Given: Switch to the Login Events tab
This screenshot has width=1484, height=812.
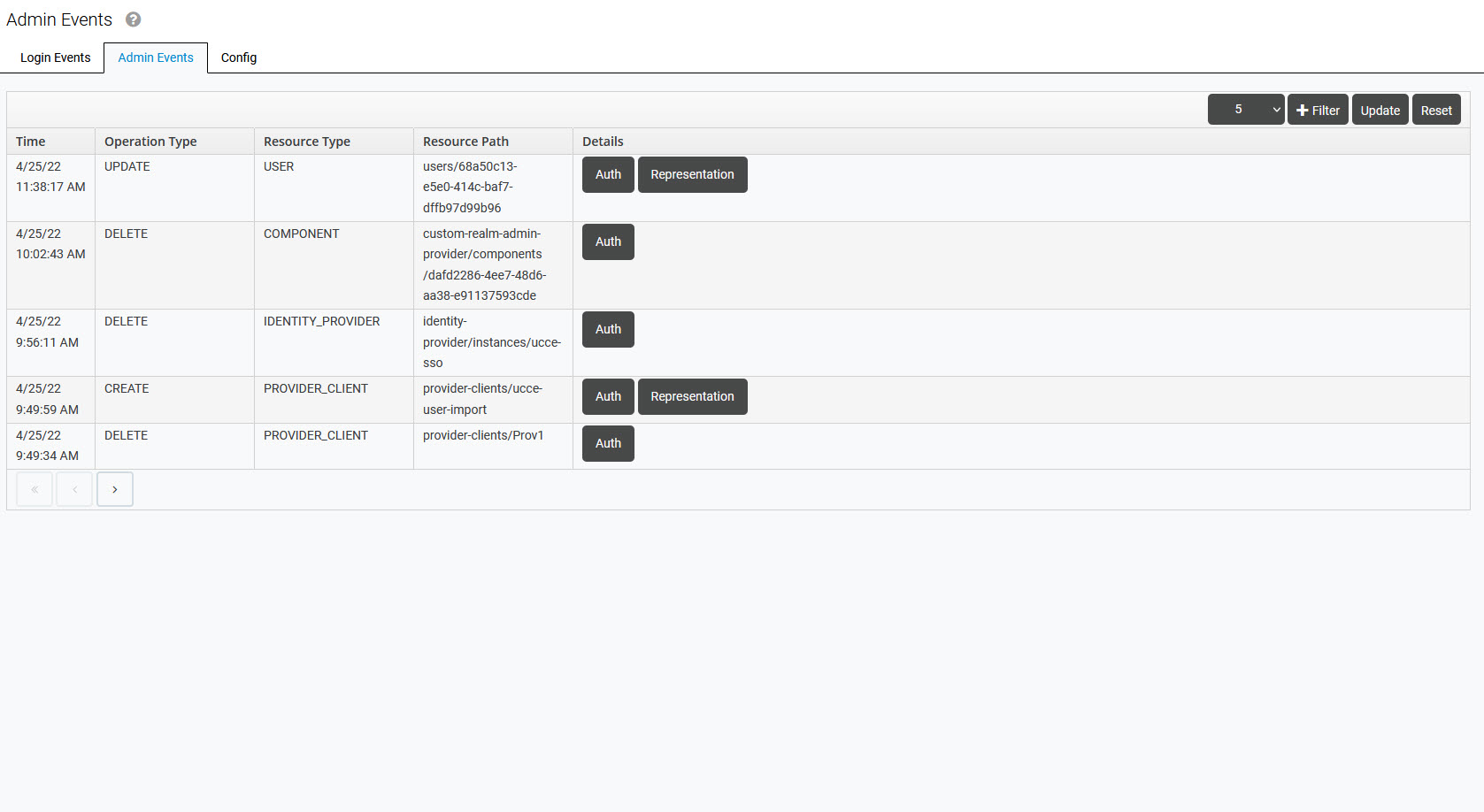Looking at the screenshot, I should point(55,57).
